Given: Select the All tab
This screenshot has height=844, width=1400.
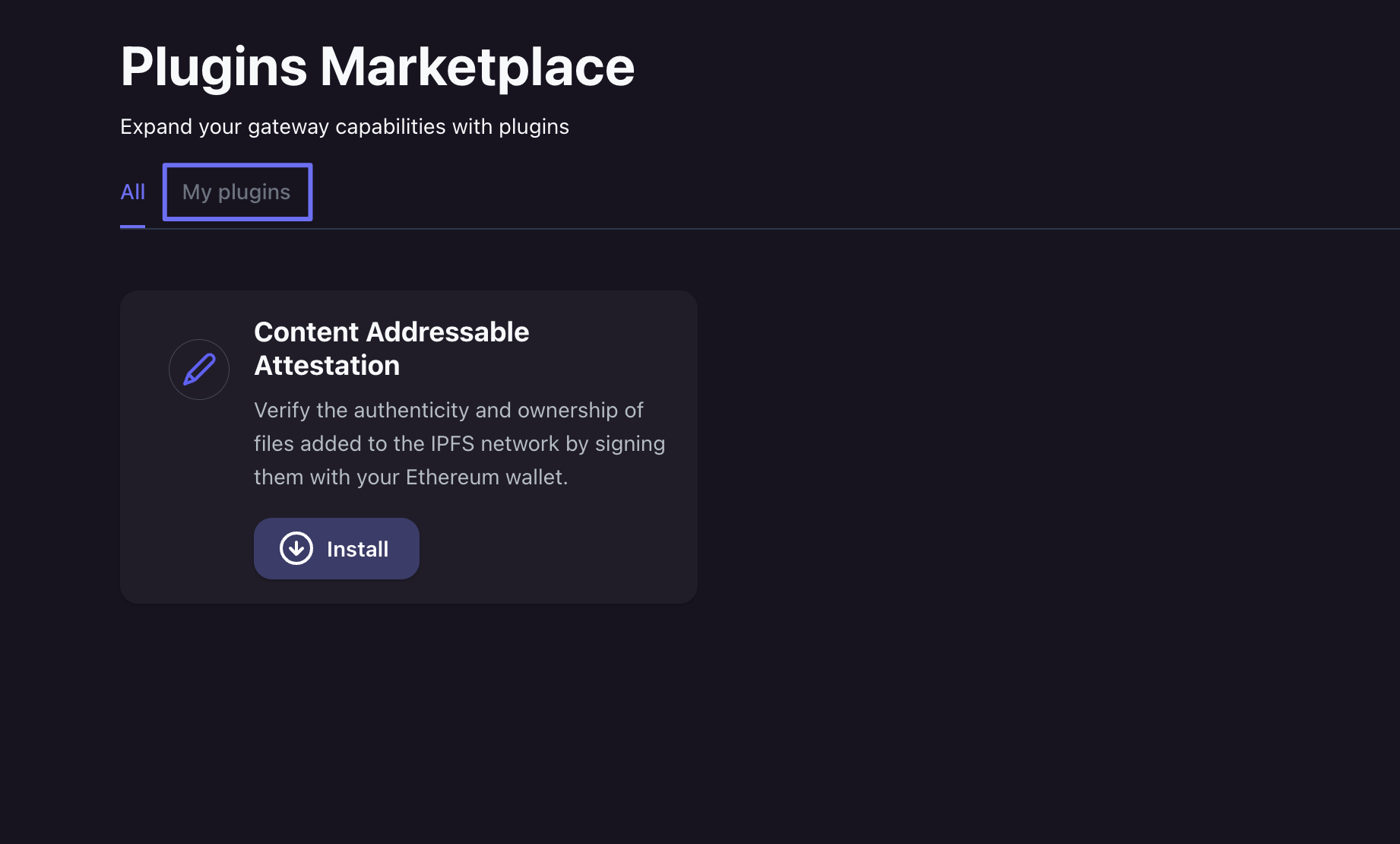Looking at the screenshot, I should [x=132, y=192].
